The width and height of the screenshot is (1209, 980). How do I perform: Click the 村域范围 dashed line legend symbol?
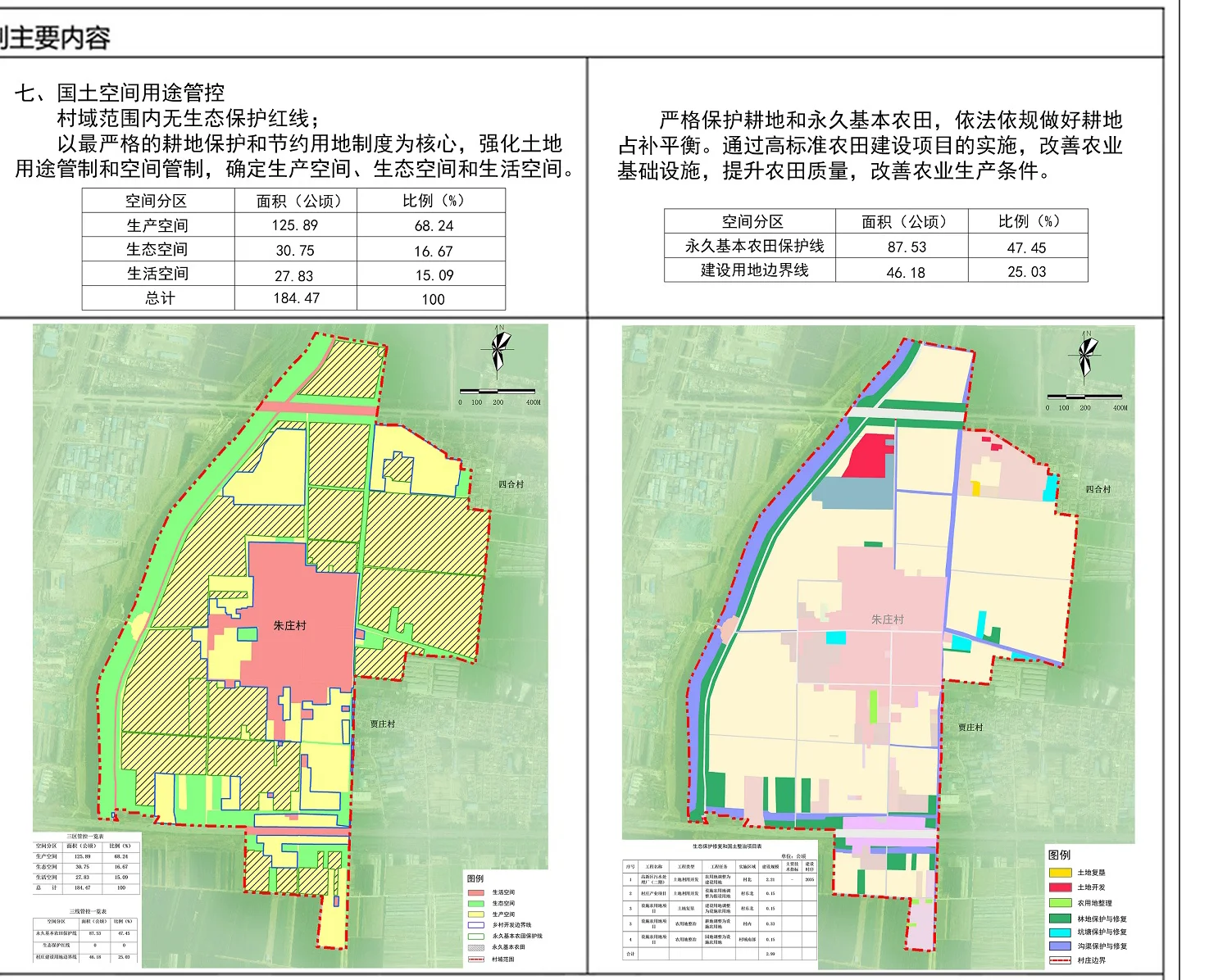pyautogui.click(x=476, y=959)
